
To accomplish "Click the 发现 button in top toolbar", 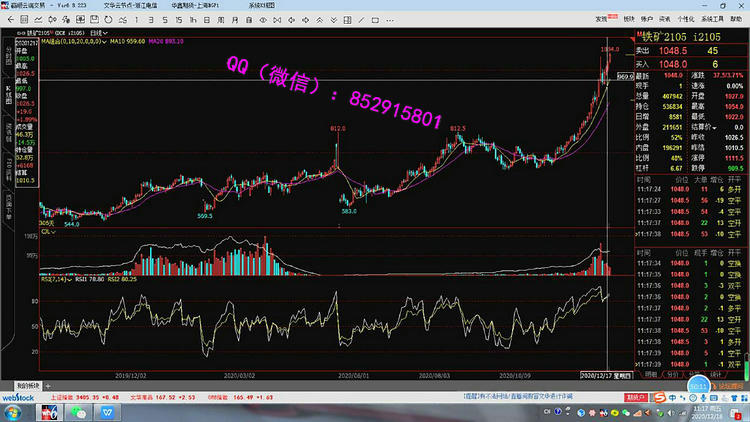I will (x=602, y=17).
